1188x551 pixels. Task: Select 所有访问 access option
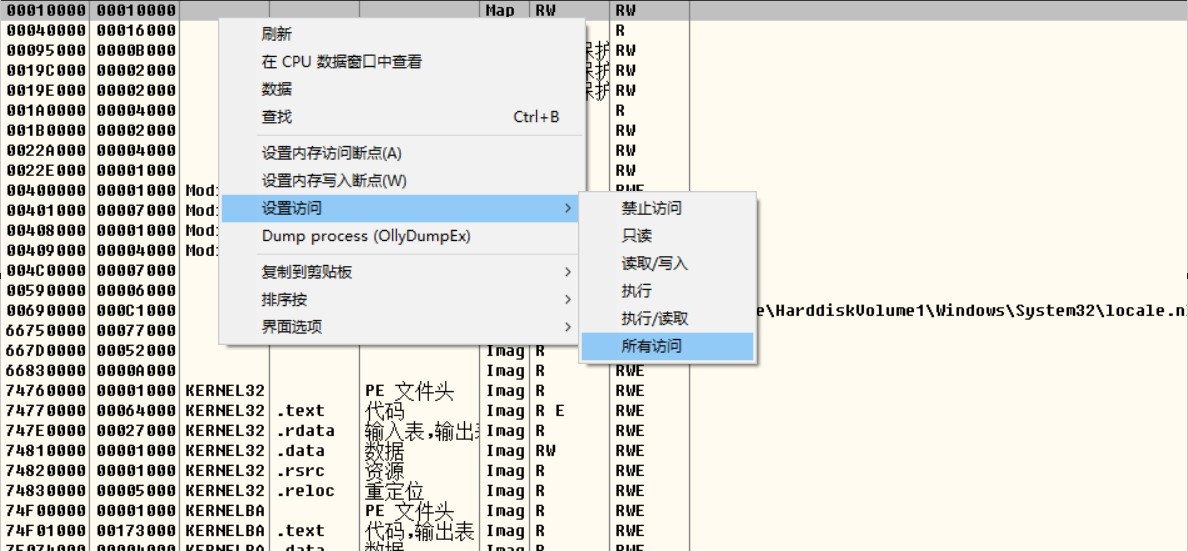[667, 346]
